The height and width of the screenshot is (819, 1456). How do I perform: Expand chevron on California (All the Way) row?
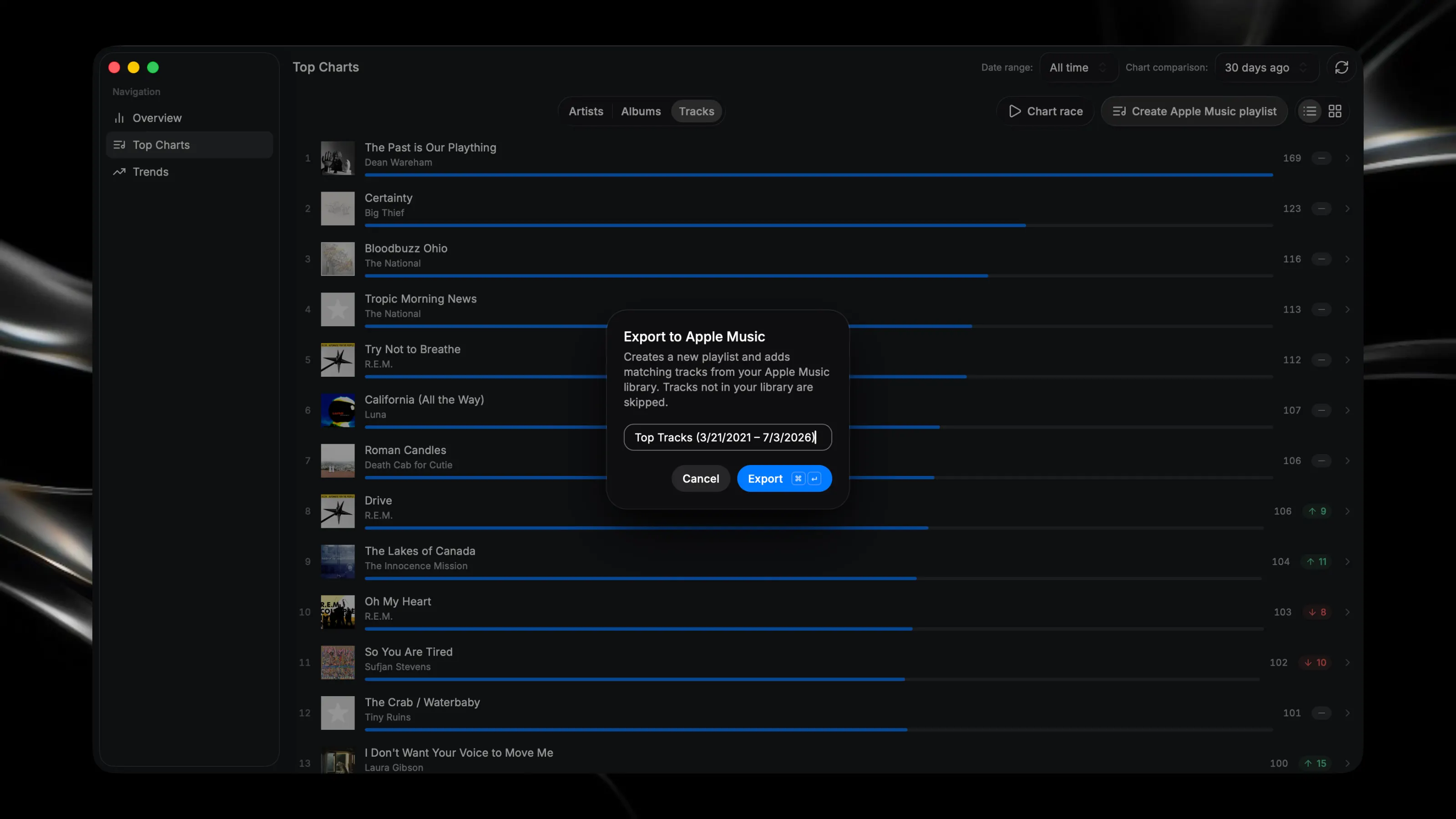pos(1347,410)
